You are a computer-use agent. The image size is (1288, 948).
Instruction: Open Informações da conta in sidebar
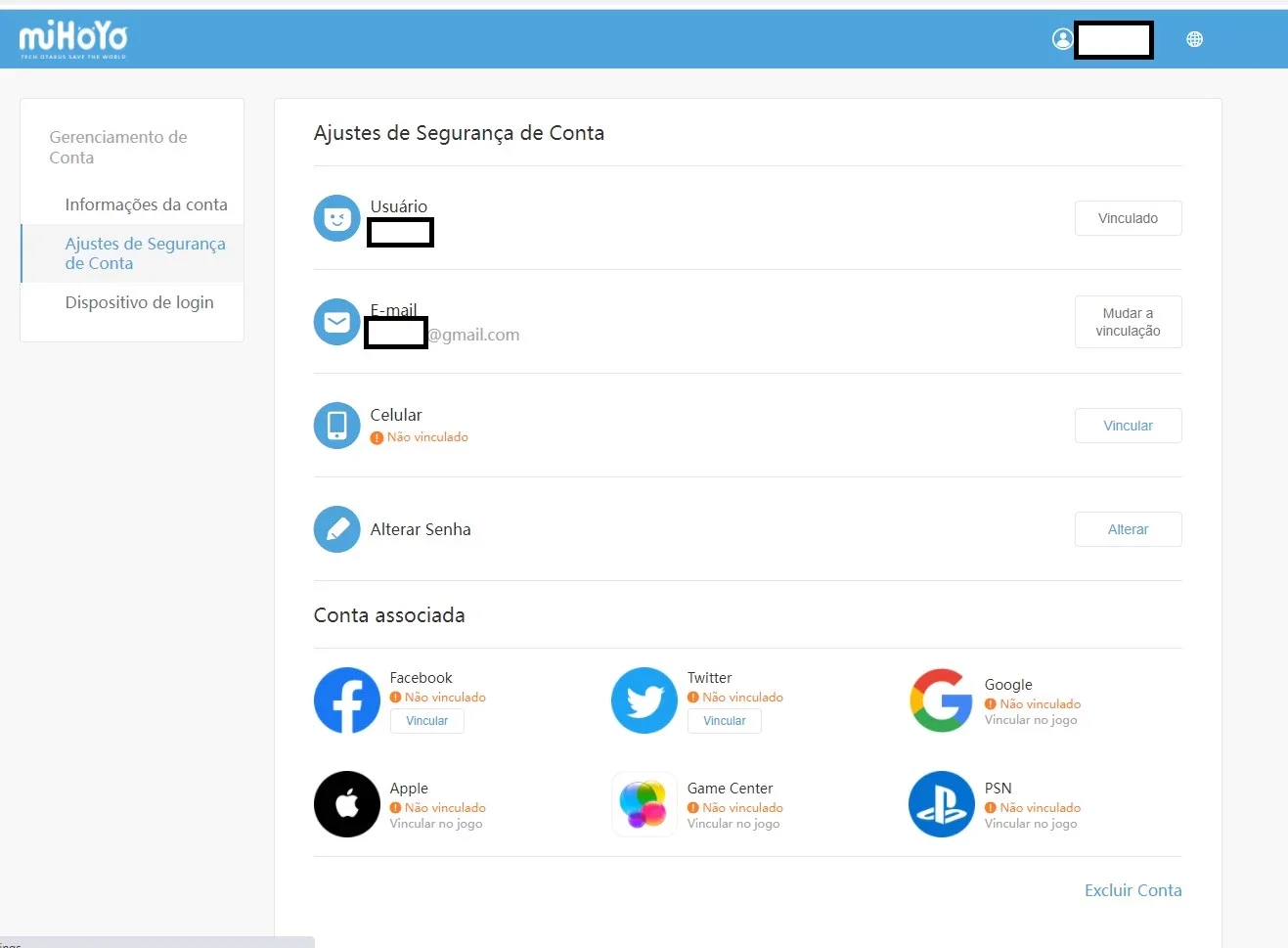(x=146, y=204)
